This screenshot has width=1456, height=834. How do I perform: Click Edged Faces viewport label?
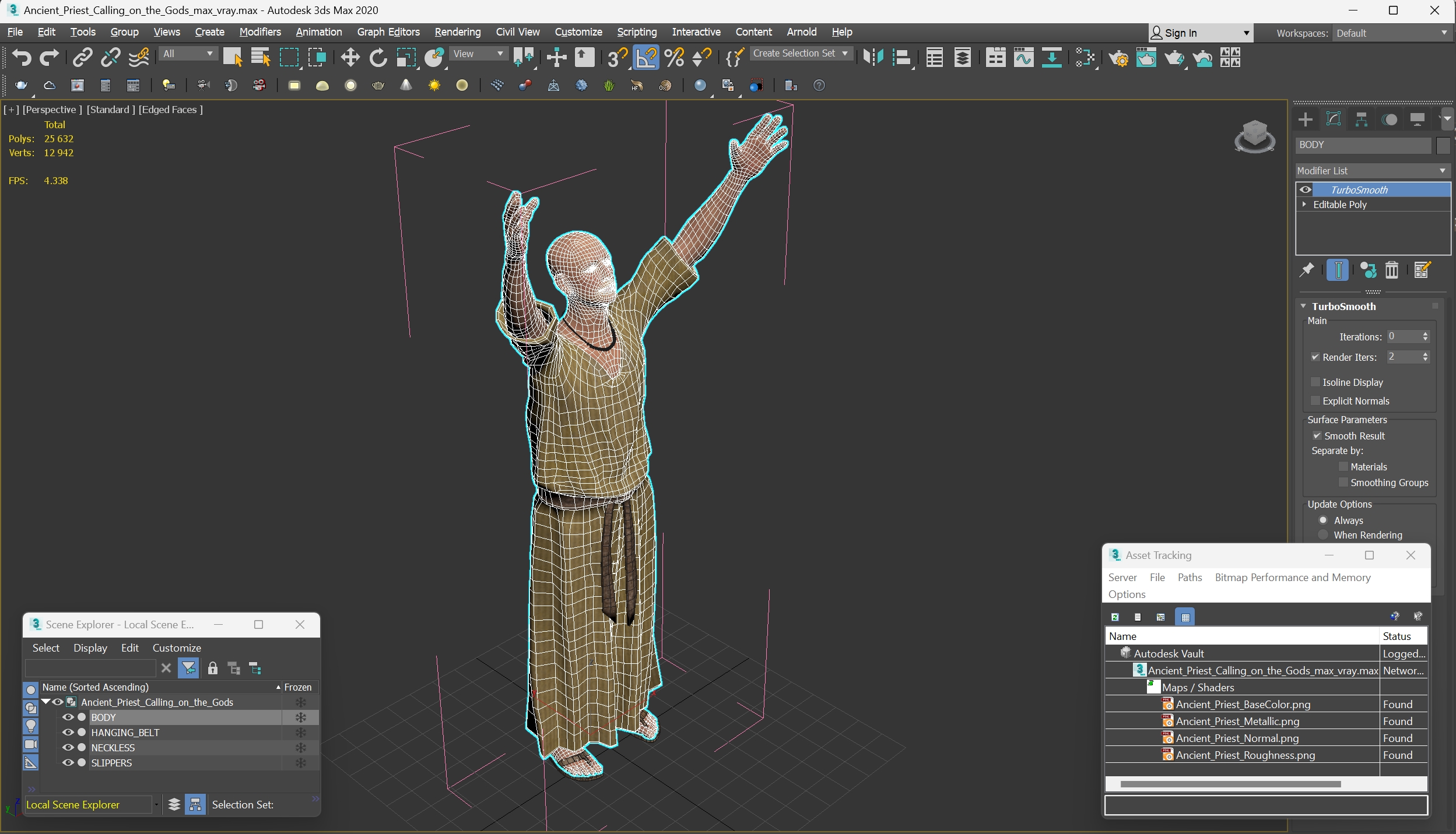click(x=170, y=110)
